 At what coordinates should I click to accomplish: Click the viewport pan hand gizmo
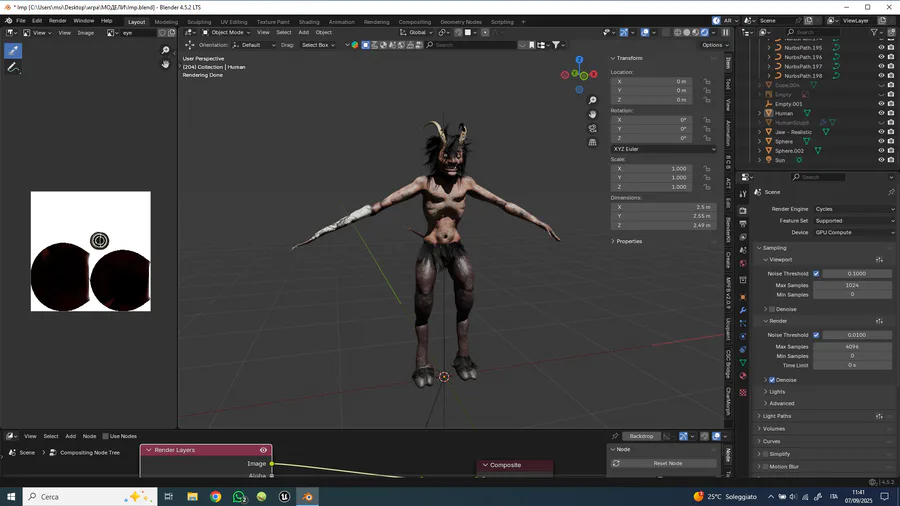pyautogui.click(x=592, y=114)
